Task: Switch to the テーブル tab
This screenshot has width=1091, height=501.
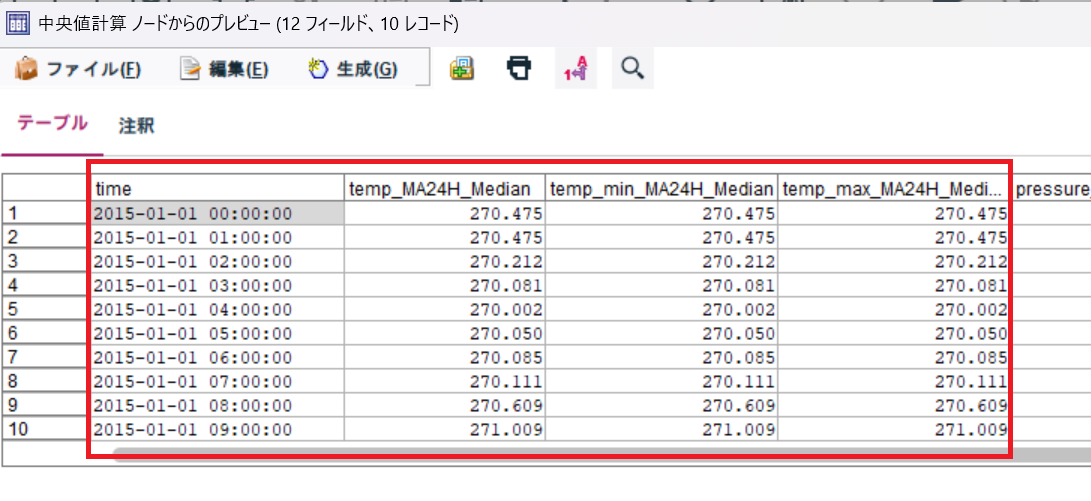Action: (x=52, y=124)
